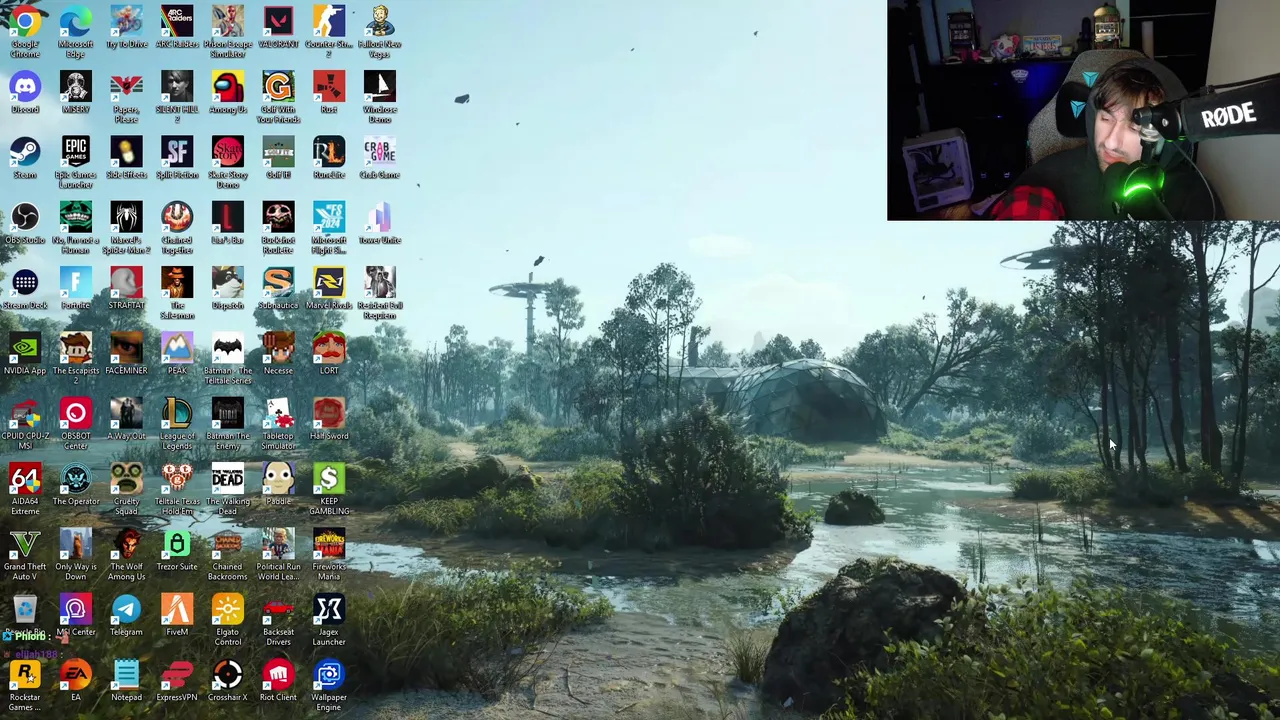Select The Escapists 2 icon
This screenshot has width=1280, height=720.
(x=76, y=359)
